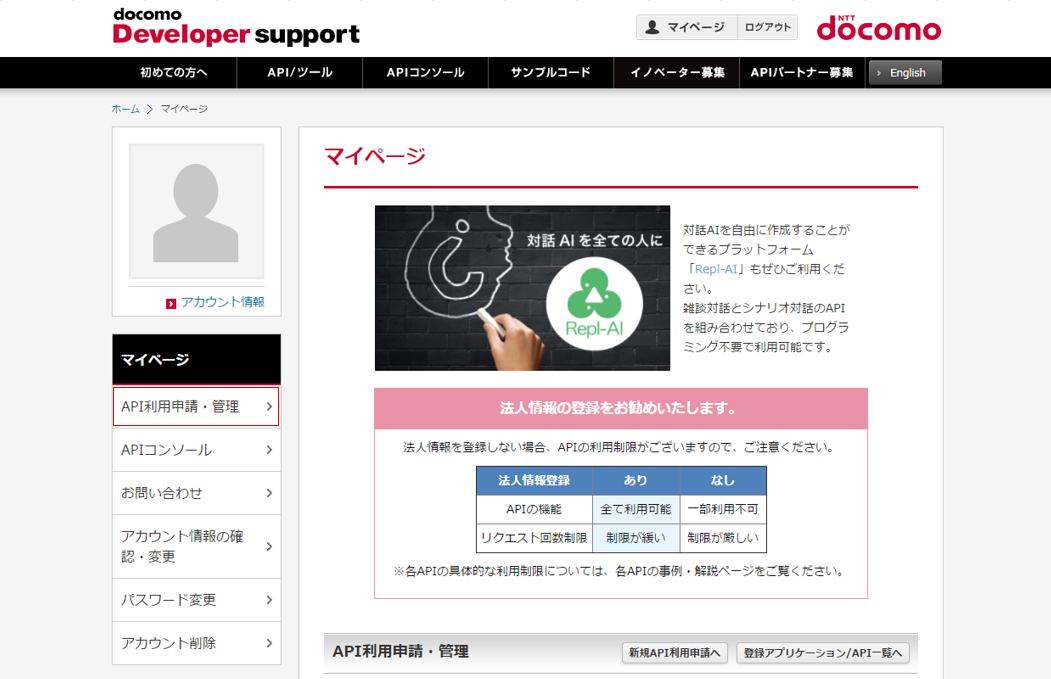Viewport: 1051px width, 679px height.
Task: Click the マイページ breadcrumb text
Action: (184, 109)
